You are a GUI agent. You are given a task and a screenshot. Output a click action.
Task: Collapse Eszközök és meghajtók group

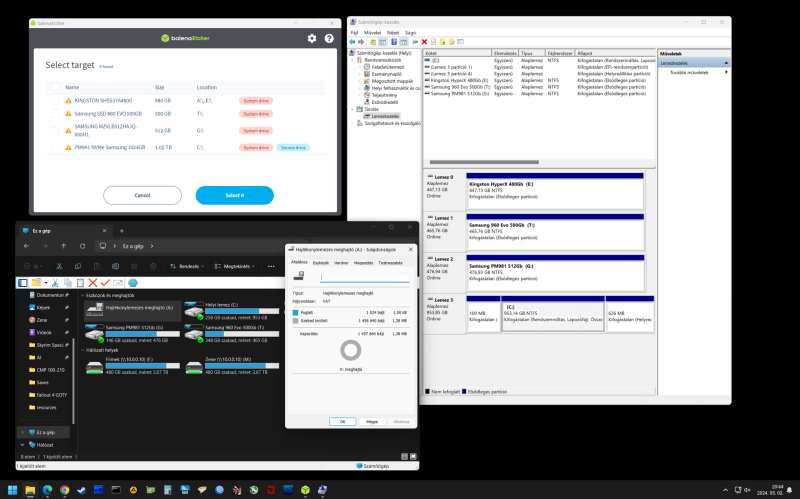pyautogui.click(x=83, y=295)
